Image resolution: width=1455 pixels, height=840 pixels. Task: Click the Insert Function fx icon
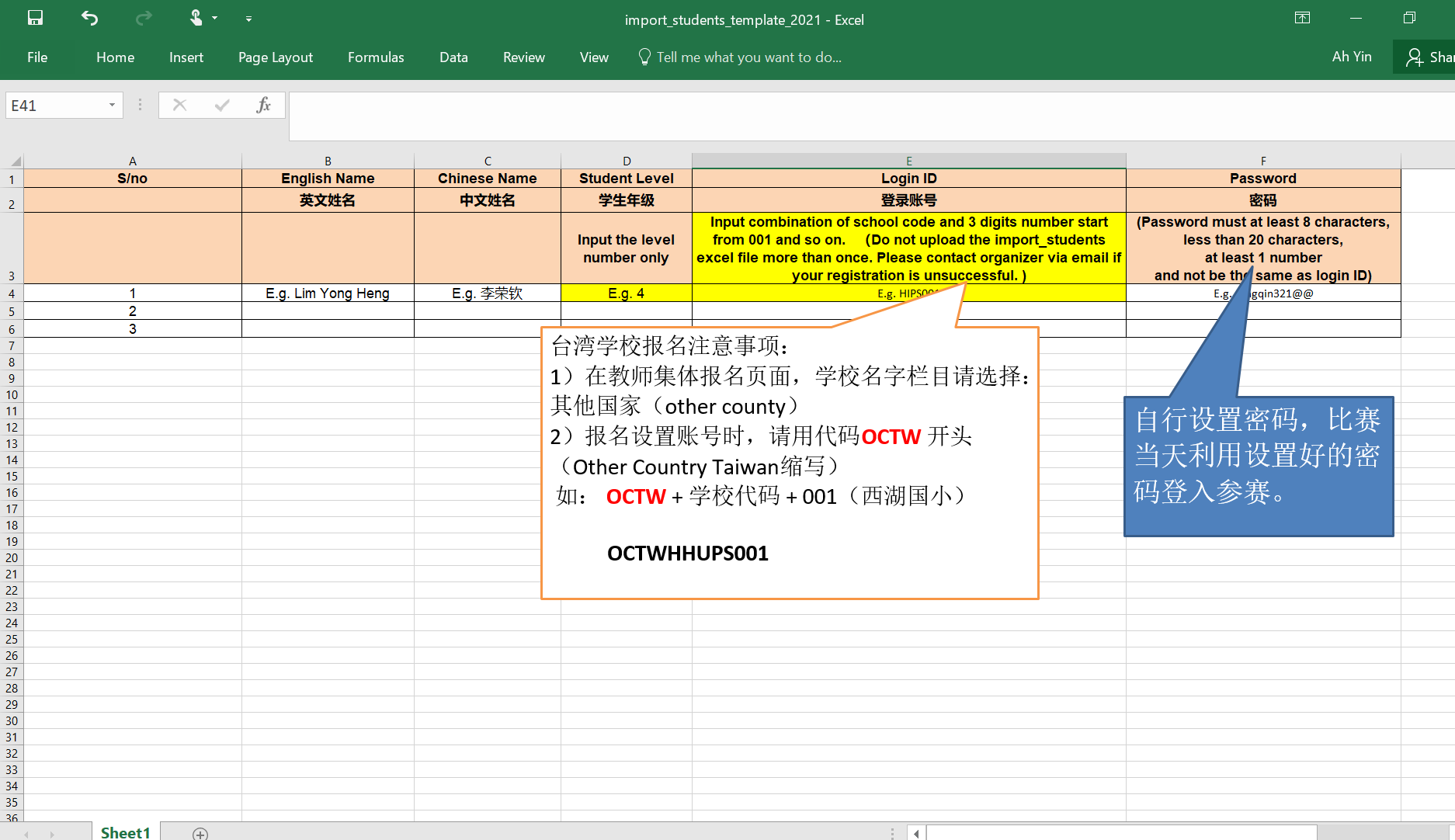coord(263,105)
